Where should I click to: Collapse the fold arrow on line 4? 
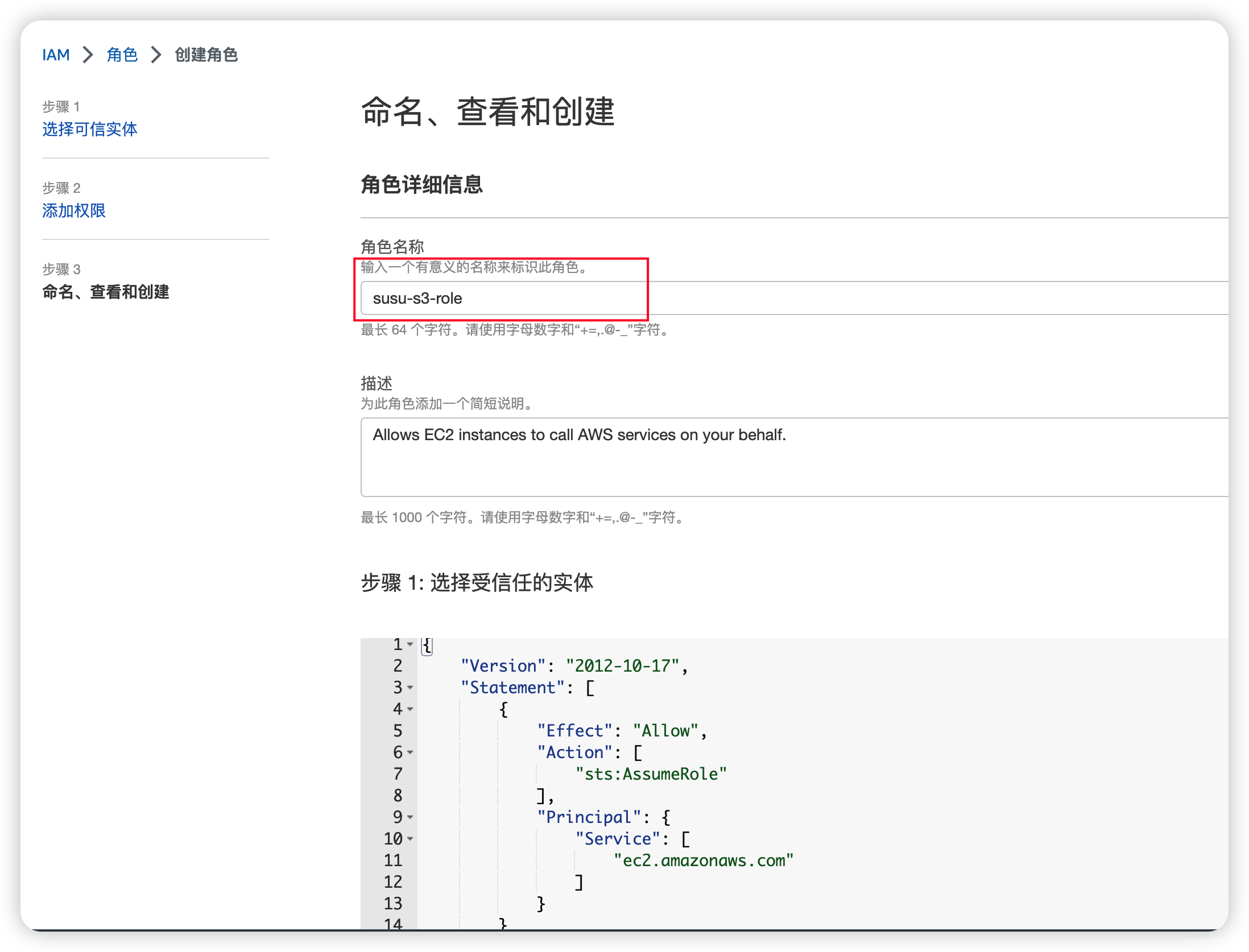(x=410, y=709)
